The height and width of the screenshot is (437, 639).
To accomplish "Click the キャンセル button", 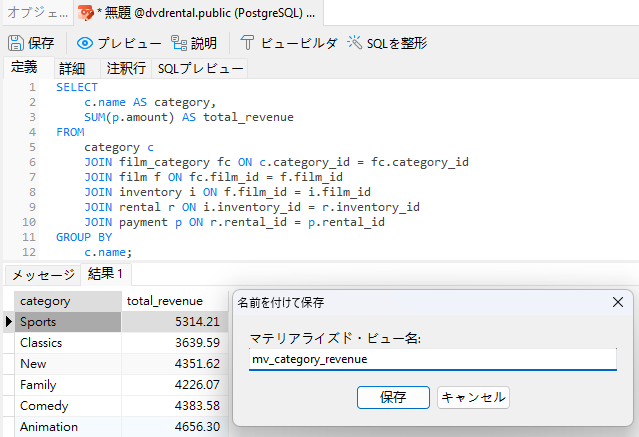I will tap(473, 397).
